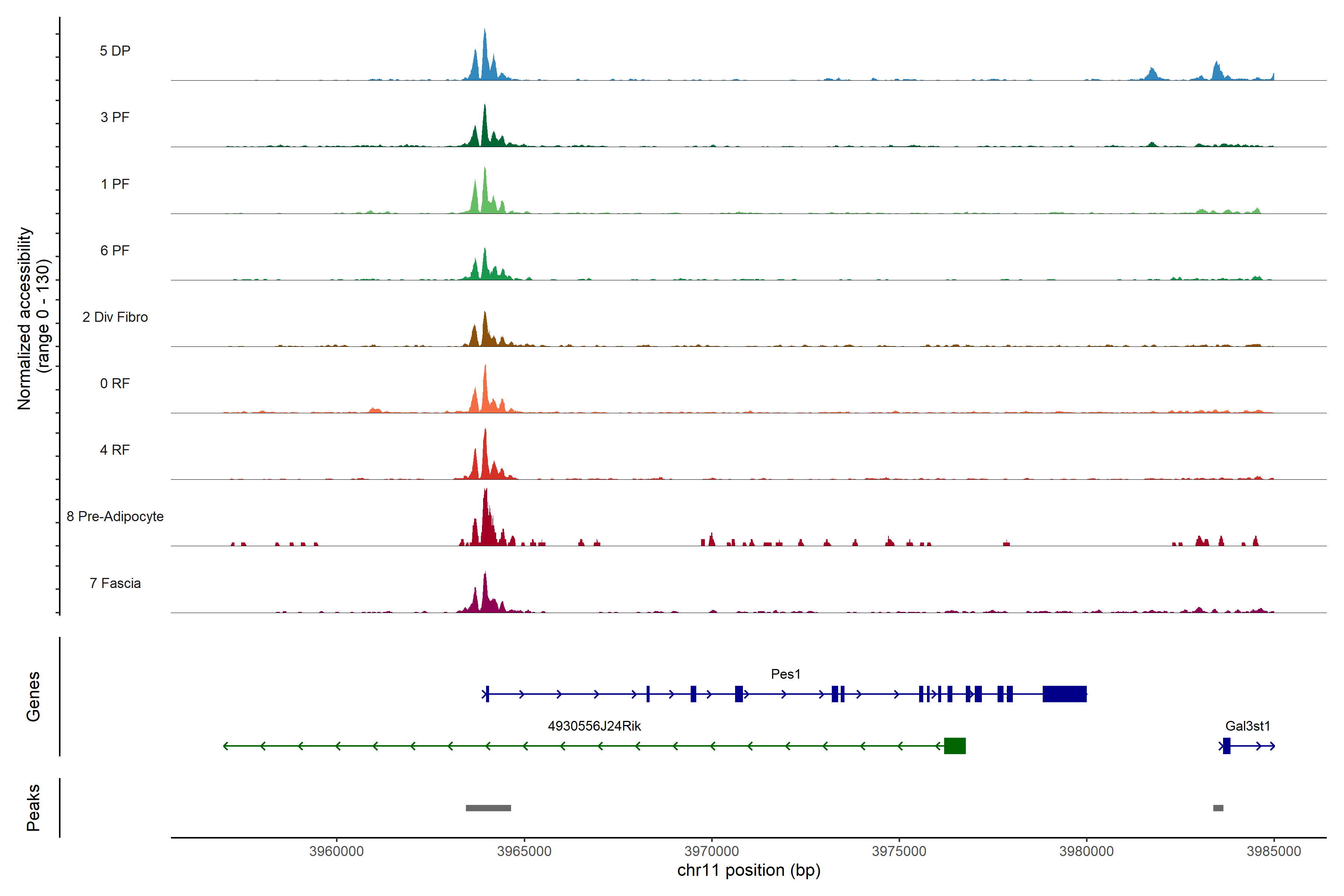
Task: Click the 3980000 axis tick label
Action: coord(1086,851)
